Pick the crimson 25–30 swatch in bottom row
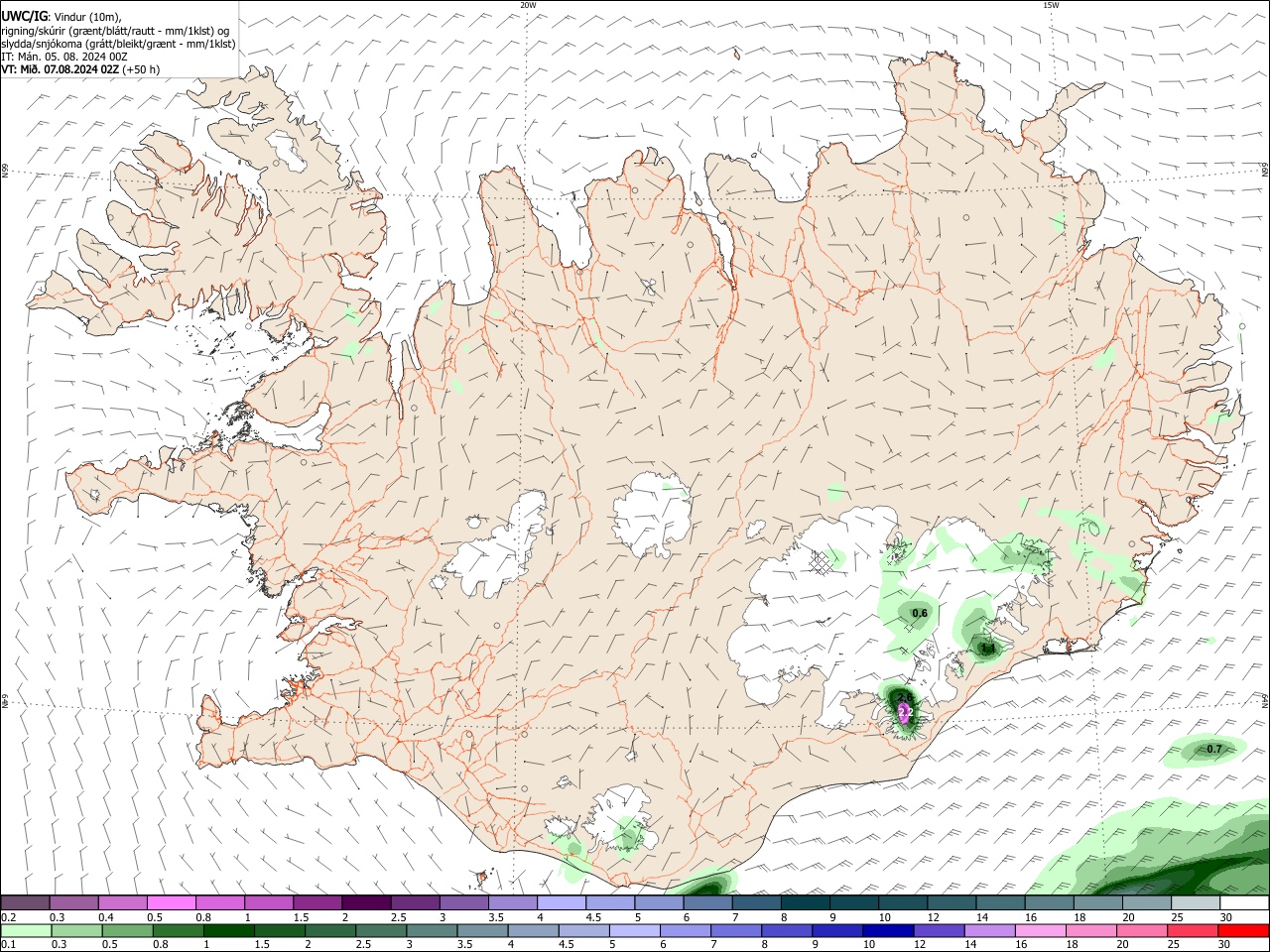The height and width of the screenshot is (952, 1270). (1194, 930)
